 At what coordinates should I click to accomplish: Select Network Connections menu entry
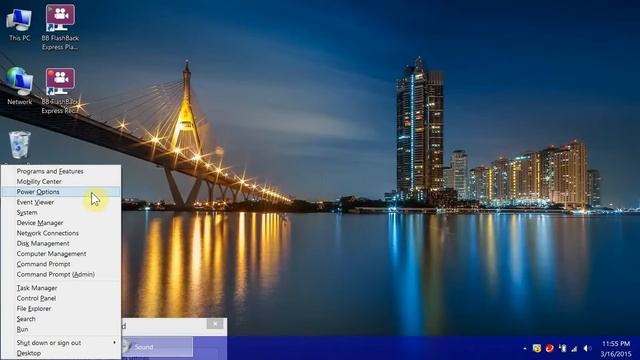(x=61, y=233)
